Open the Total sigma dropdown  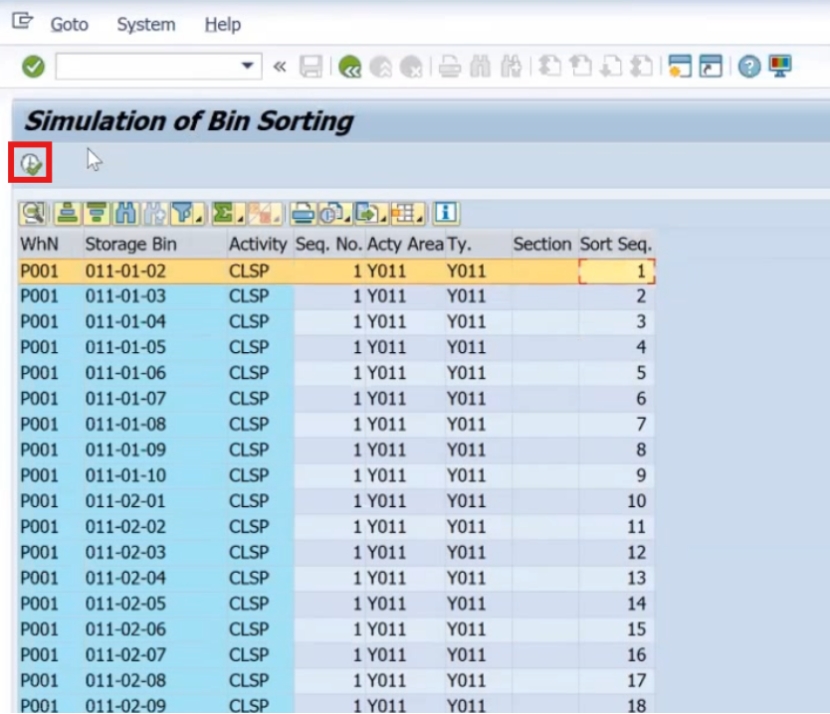point(228,213)
